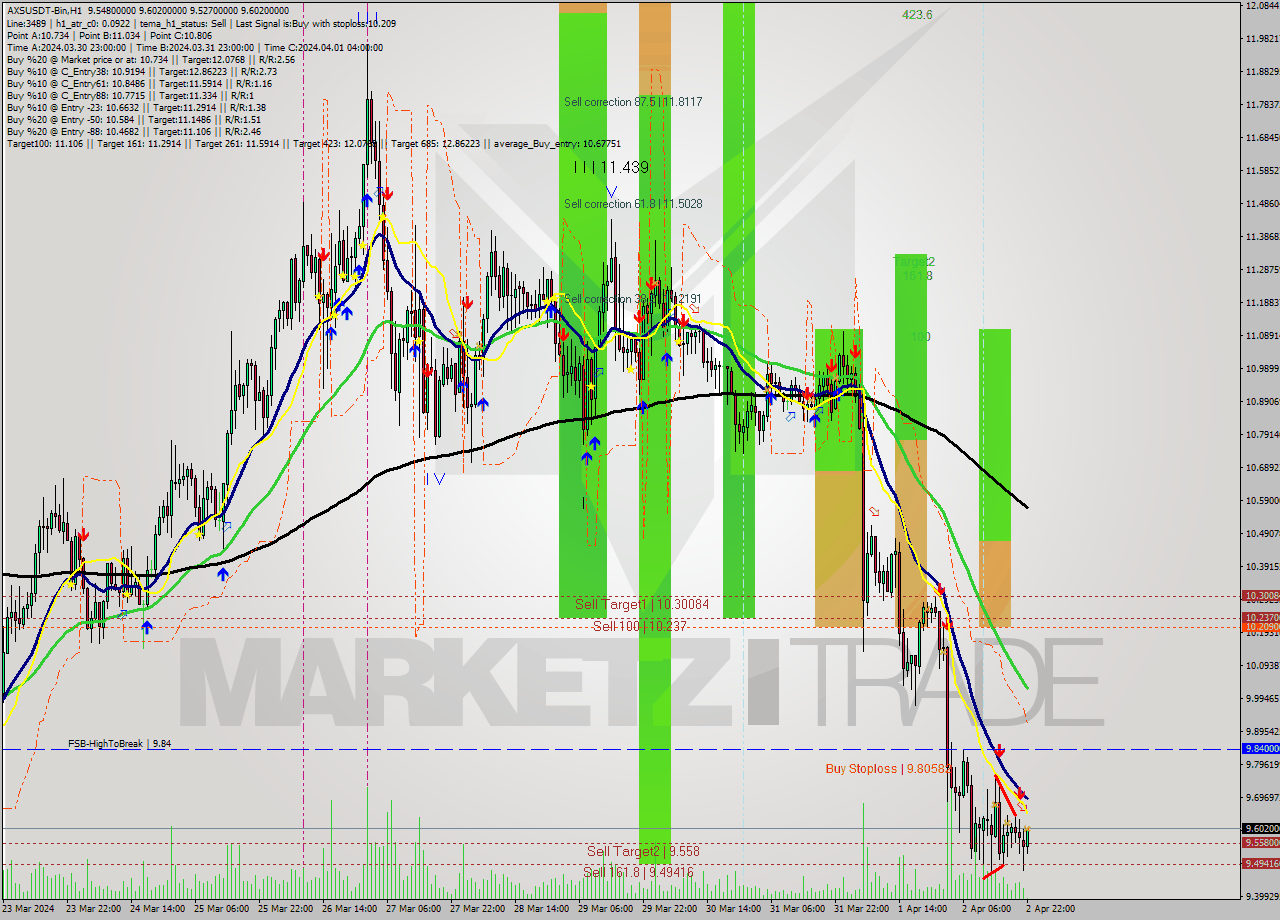Click the 10.0938 price axis value
Viewport: 1280px width, 920px height.
[1262, 666]
